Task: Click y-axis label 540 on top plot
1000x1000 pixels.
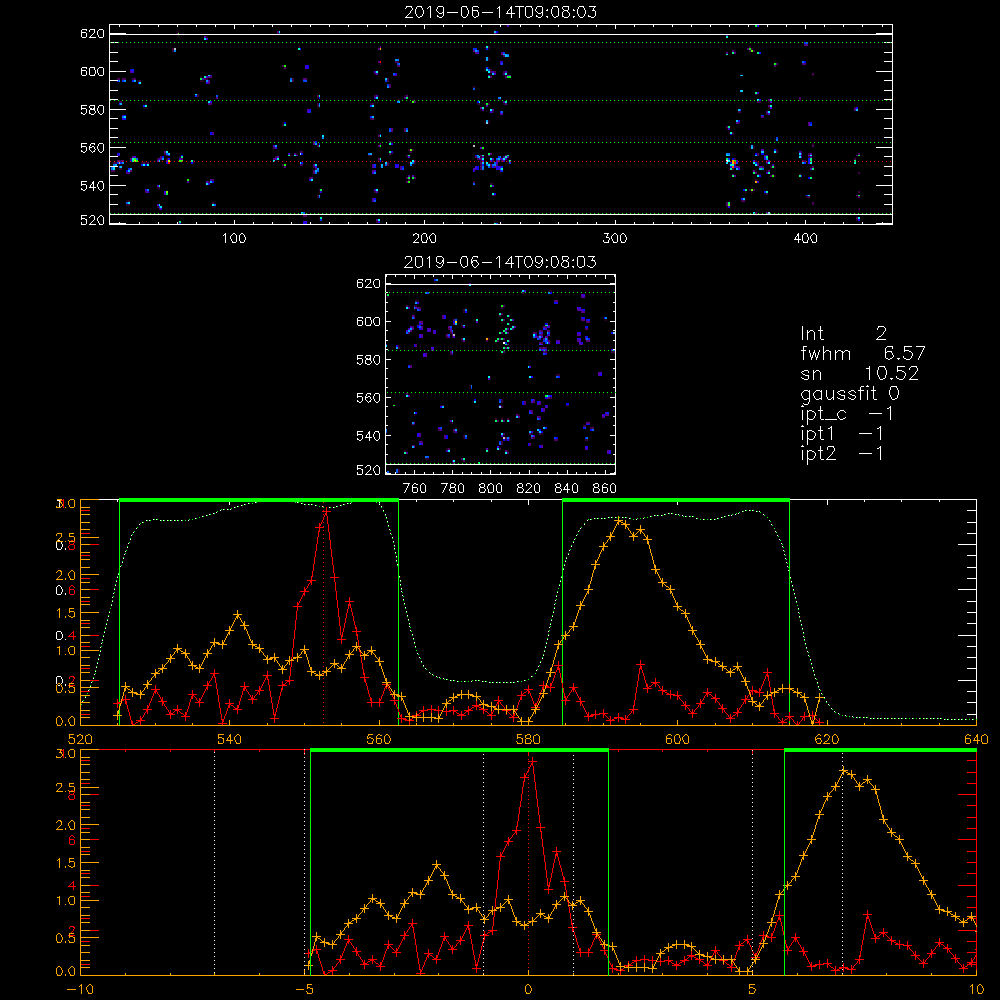Action: point(92,186)
